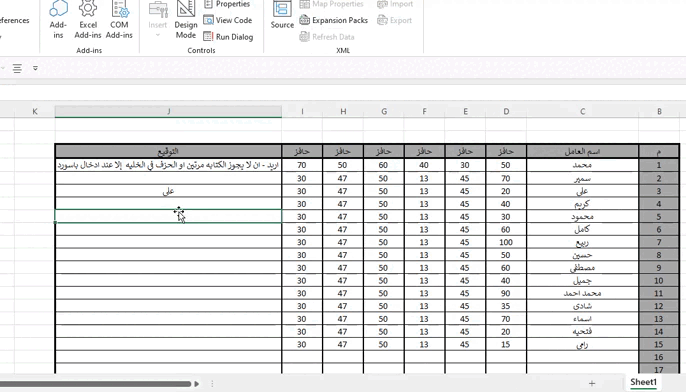Screen dimensions: 686x392
Task: Open Excel Add-ins manager
Action: click(88, 20)
